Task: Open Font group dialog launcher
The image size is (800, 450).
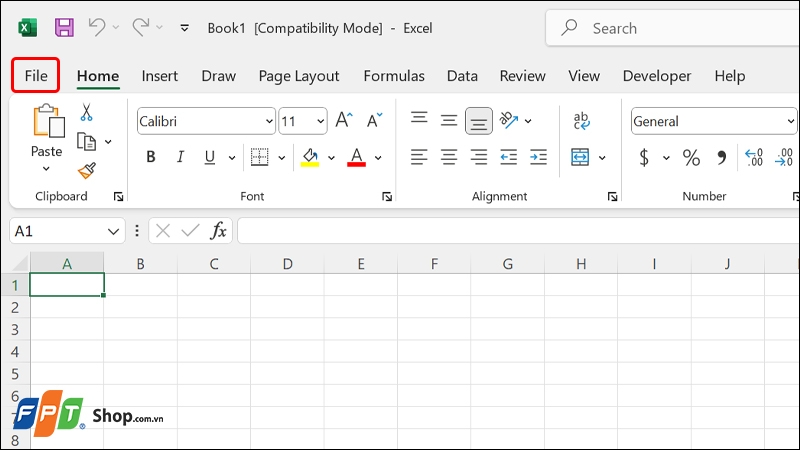Action: coord(387,196)
